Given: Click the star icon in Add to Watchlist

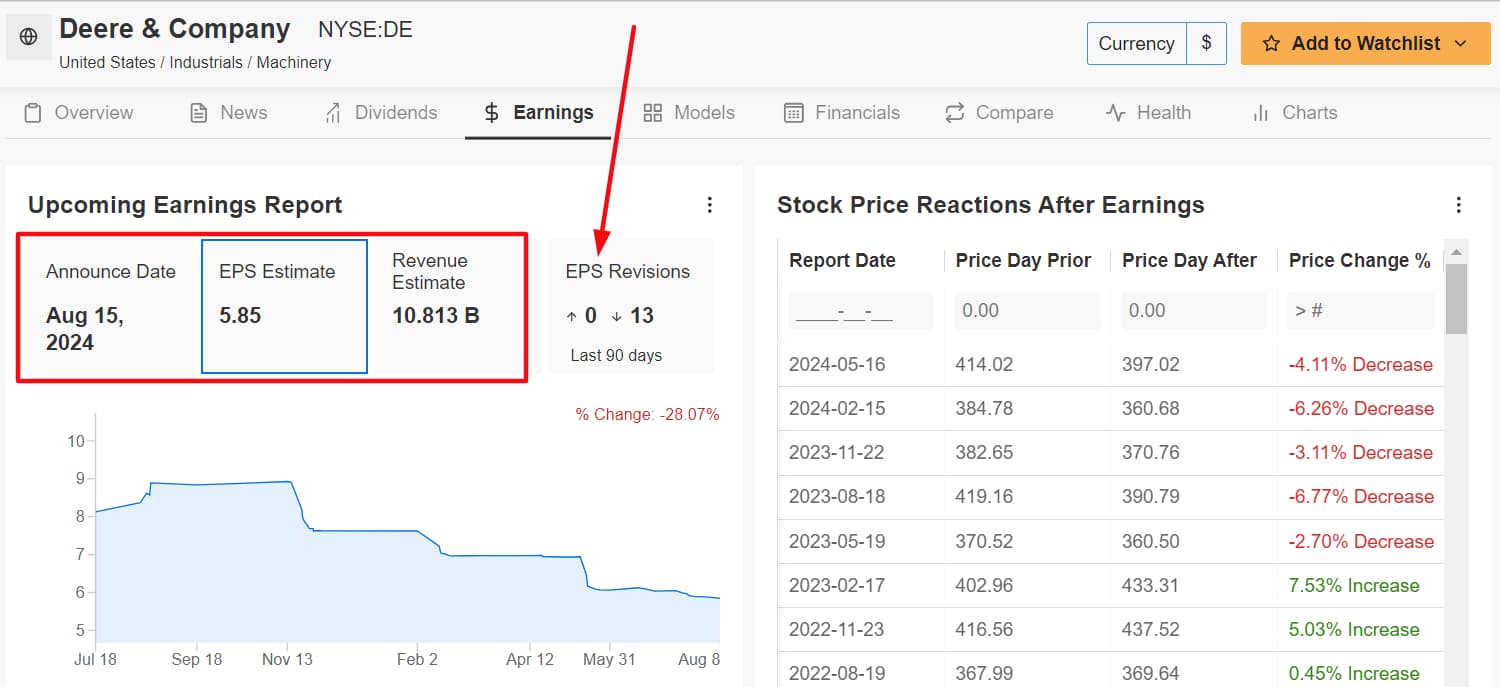Looking at the screenshot, I should [1271, 44].
